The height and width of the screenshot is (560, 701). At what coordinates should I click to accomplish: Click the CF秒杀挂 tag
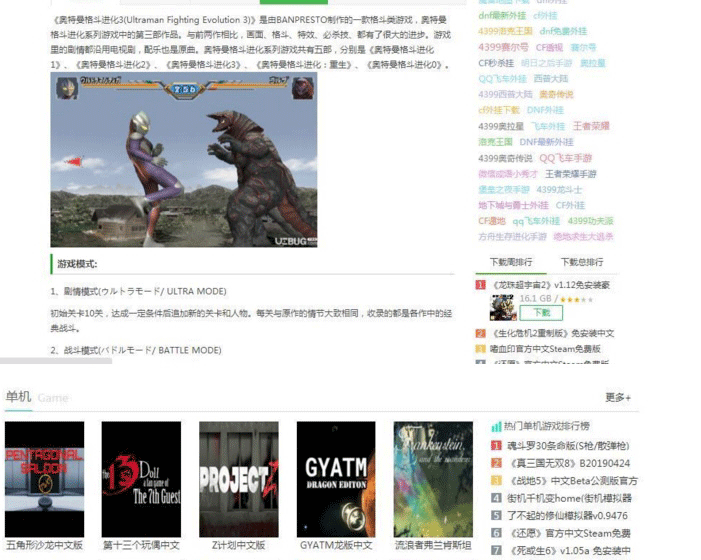(x=496, y=63)
